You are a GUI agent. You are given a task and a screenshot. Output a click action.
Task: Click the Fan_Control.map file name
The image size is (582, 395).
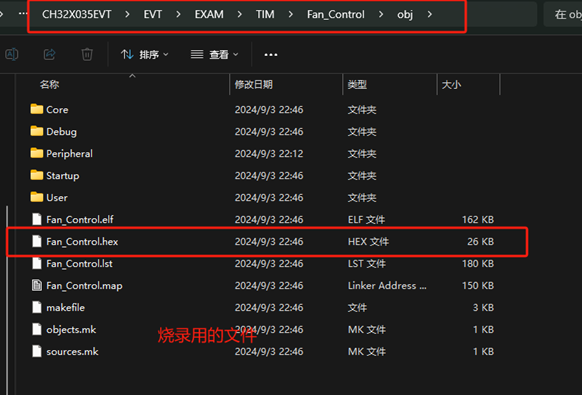click(84, 286)
